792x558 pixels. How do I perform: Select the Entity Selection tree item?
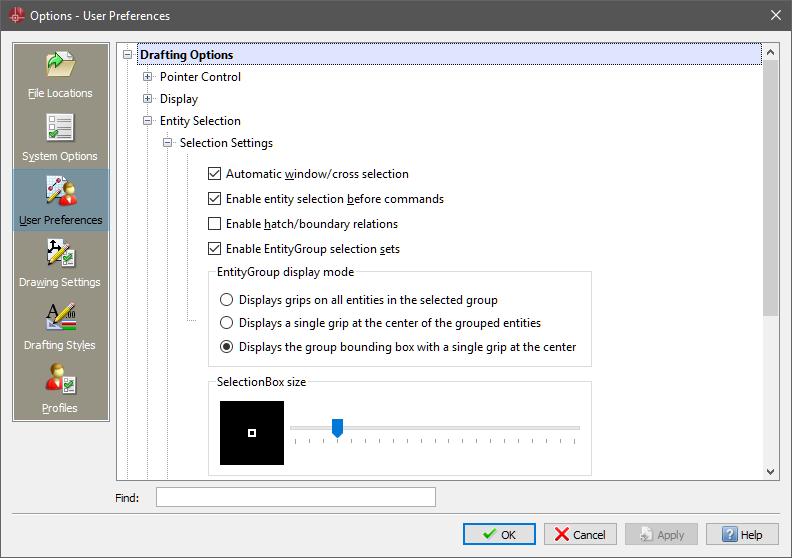point(200,121)
